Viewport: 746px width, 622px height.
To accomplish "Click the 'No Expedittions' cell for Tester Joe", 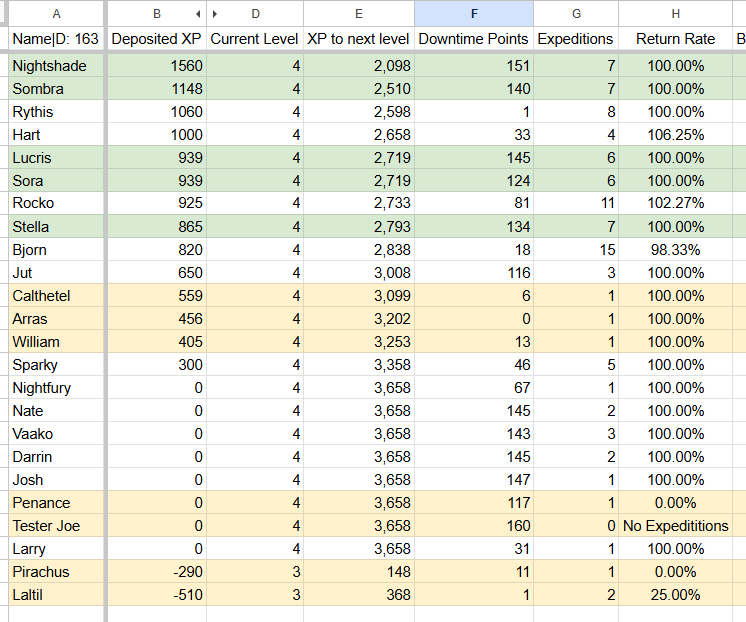I will coord(676,526).
